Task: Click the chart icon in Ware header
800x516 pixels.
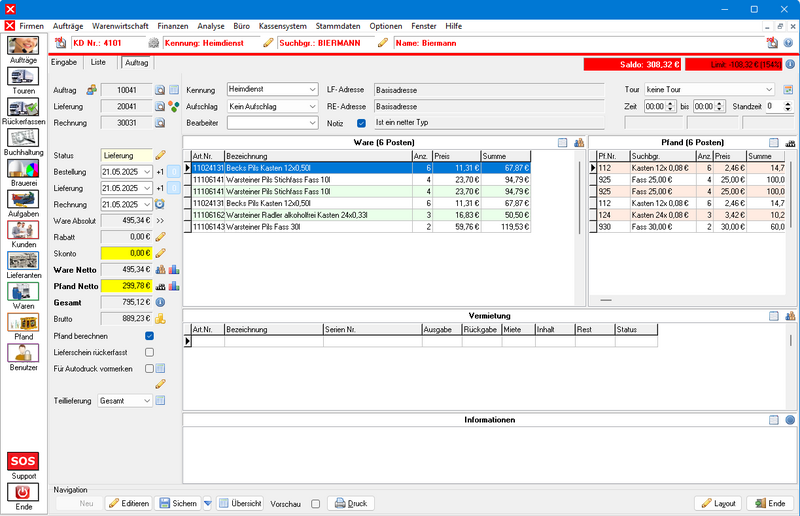Action: click(x=578, y=143)
